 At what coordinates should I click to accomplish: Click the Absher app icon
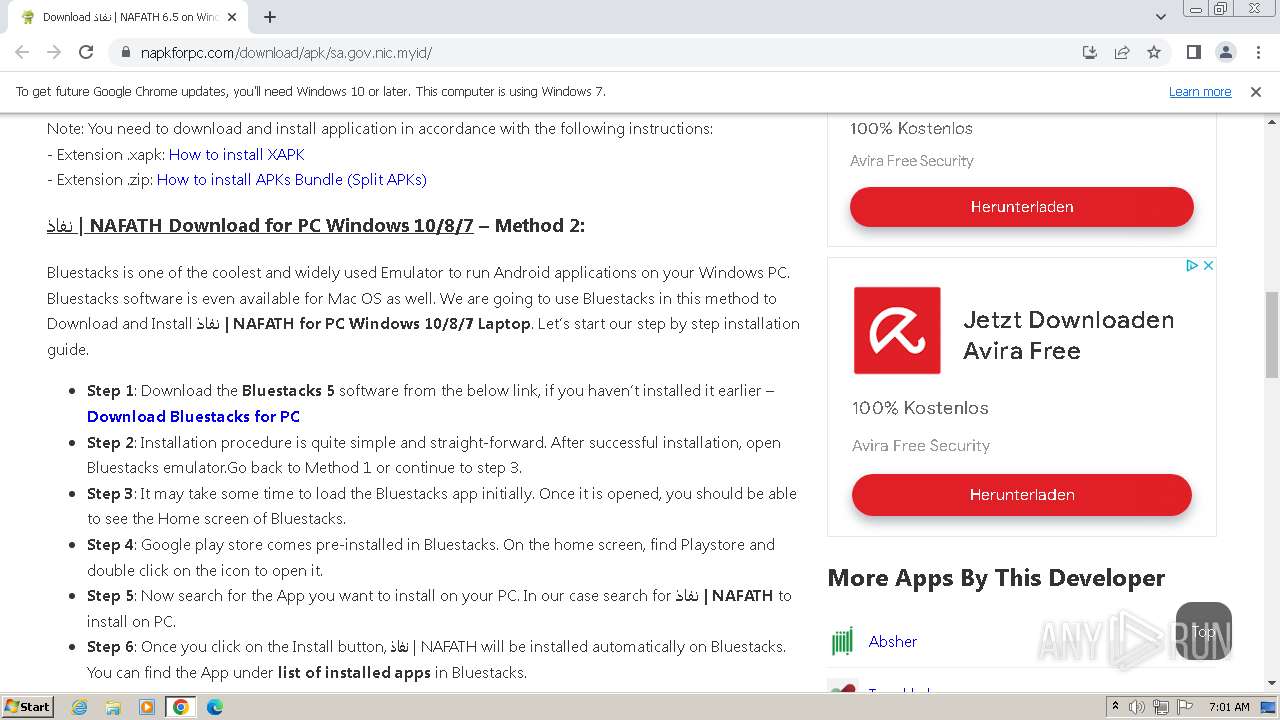click(x=843, y=641)
